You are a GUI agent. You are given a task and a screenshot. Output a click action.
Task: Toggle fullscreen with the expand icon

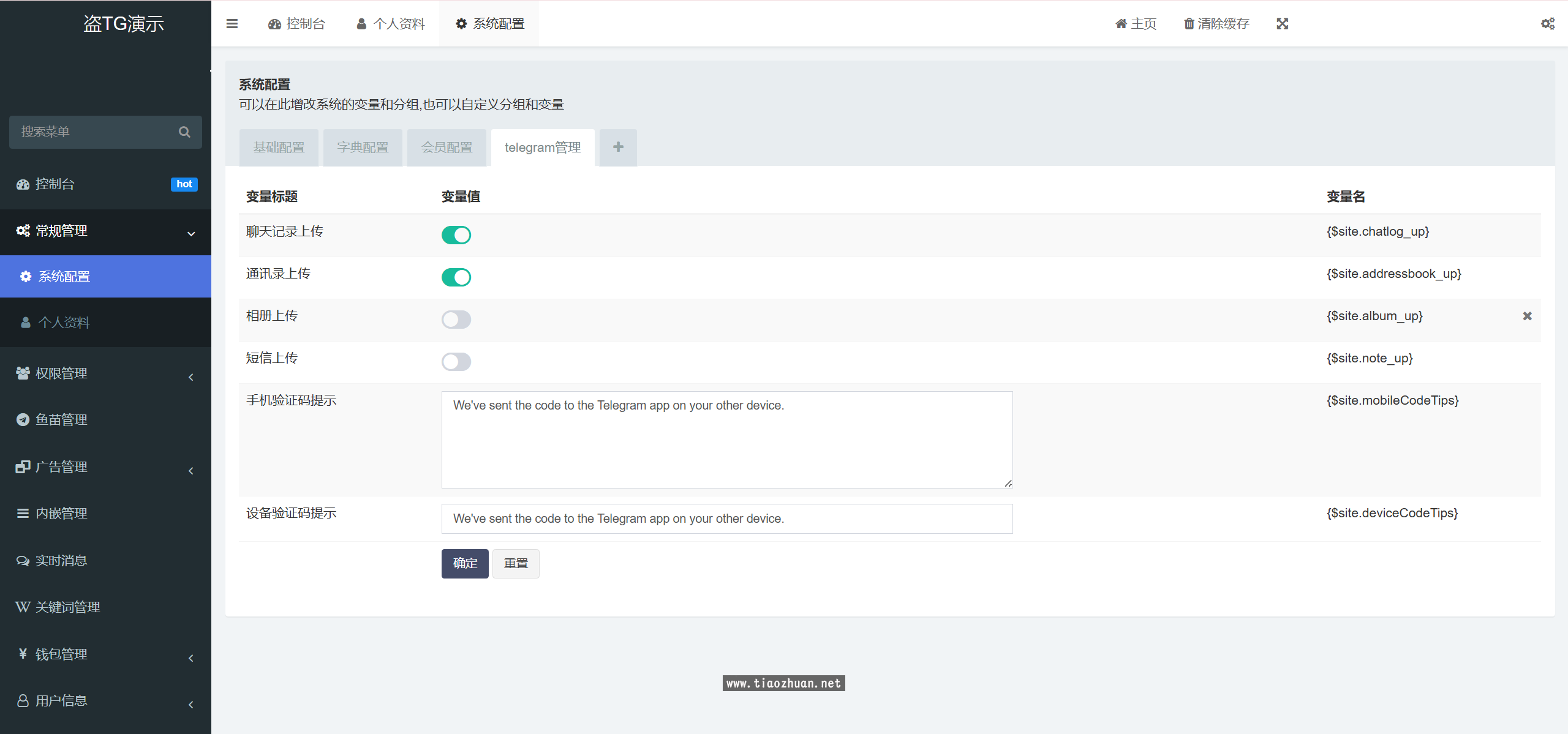[1282, 23]
